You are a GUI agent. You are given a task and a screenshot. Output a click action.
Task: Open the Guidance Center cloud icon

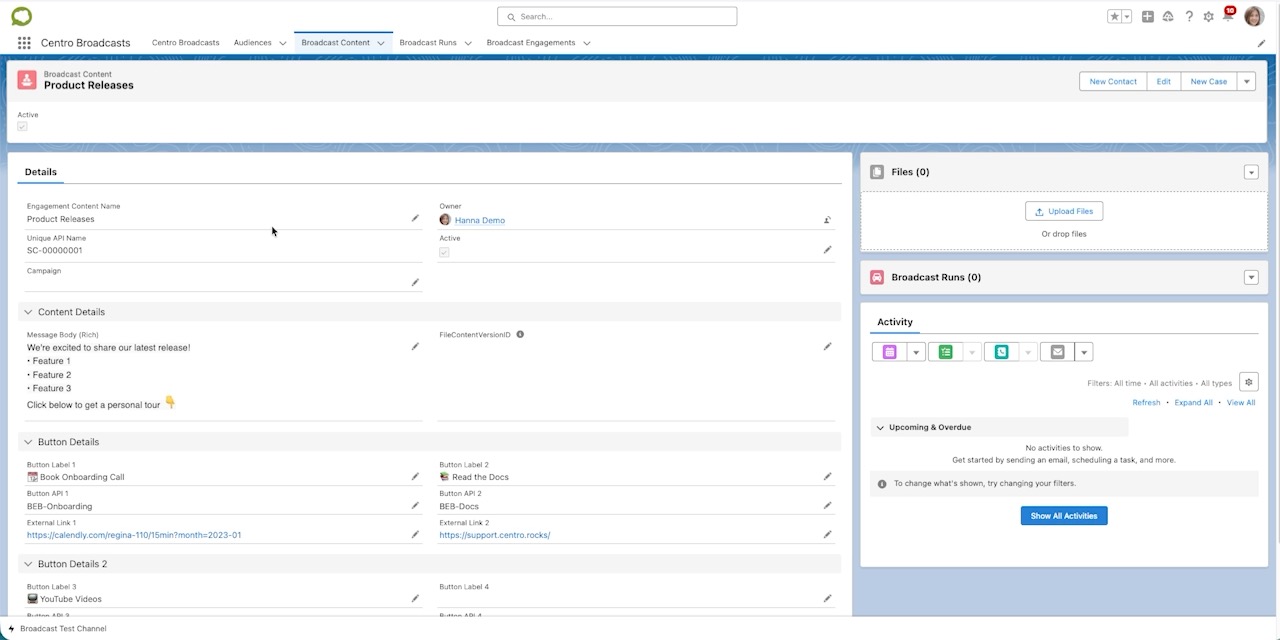1168,17
